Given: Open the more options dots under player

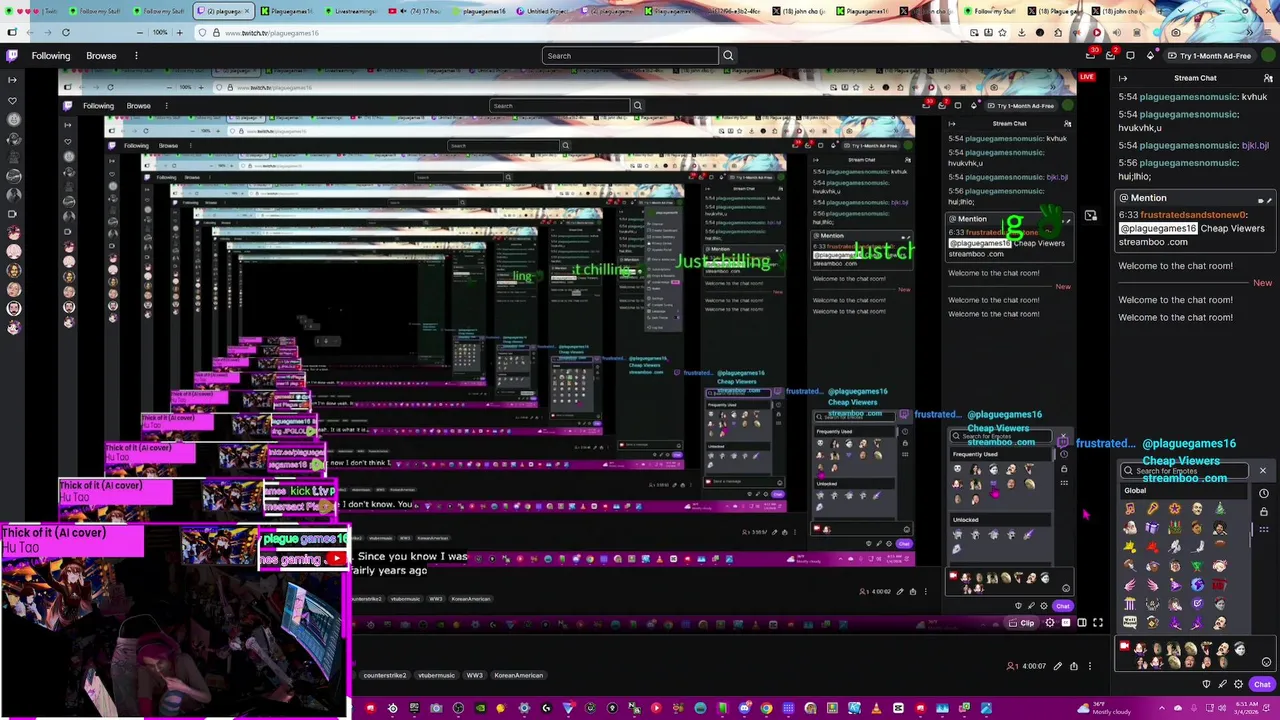Looking at the screenshot, I should 1090,666.
